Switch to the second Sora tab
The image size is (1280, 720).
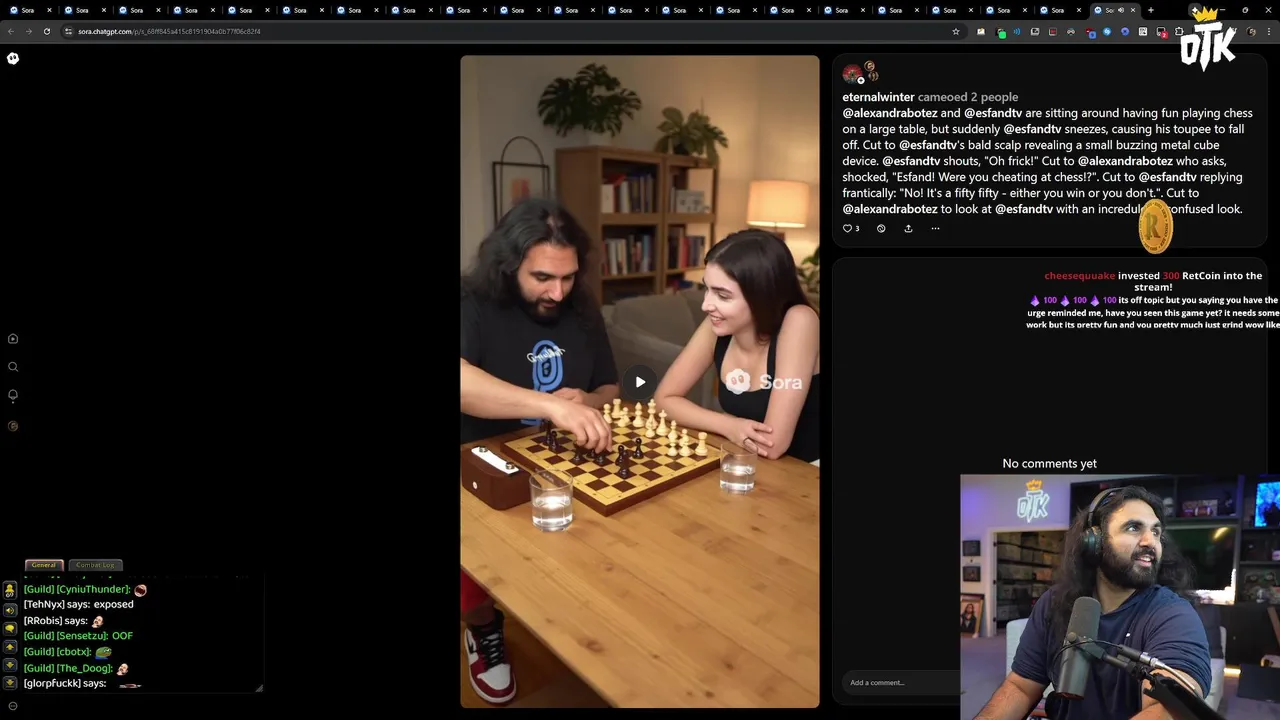click(x=82, y=10)
